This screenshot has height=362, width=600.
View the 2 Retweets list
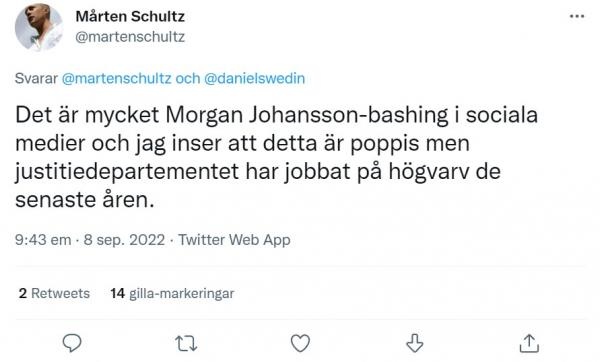click(54, 294)
